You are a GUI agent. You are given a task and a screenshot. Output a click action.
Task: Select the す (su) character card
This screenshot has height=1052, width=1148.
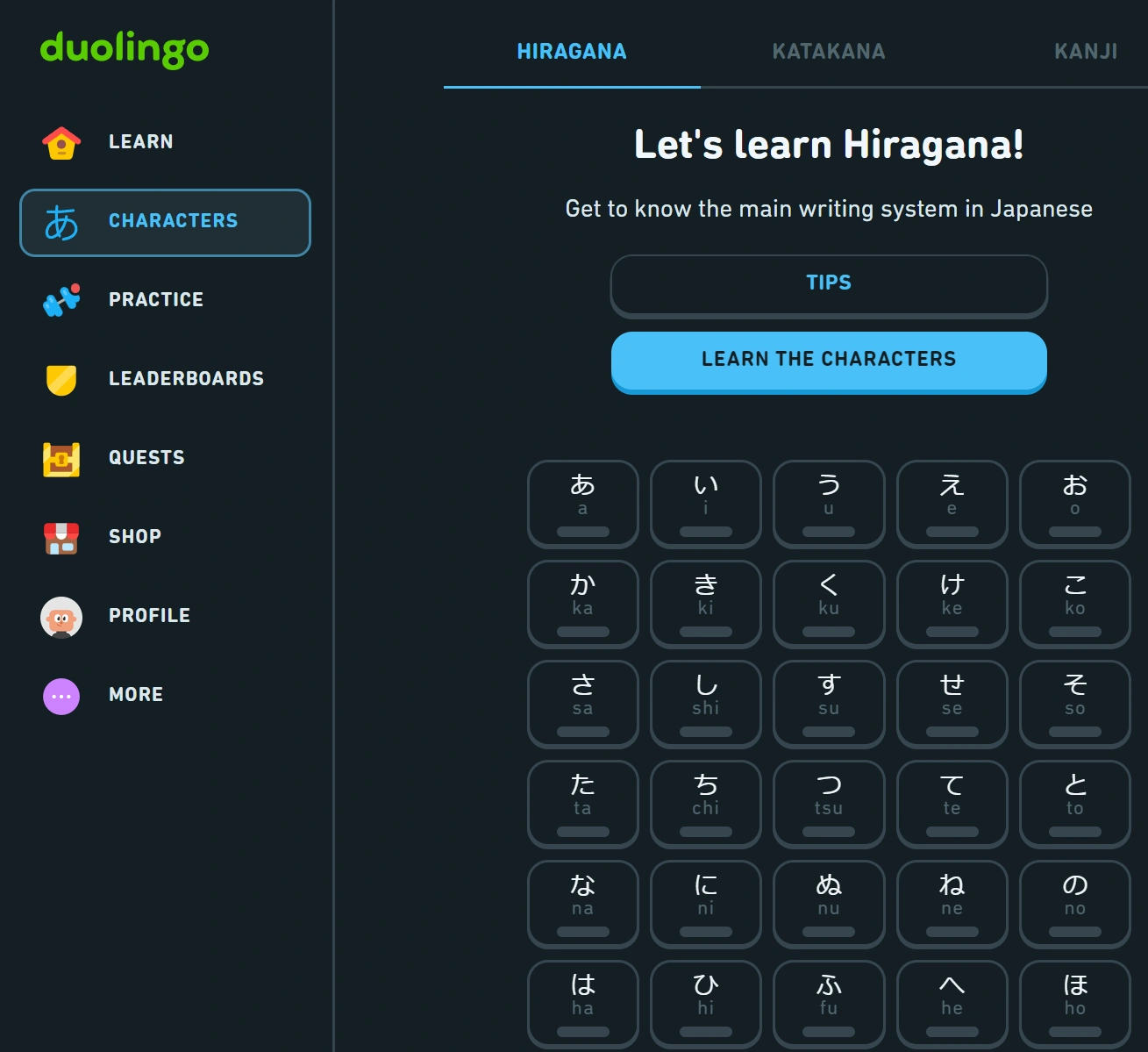[829, 704]
